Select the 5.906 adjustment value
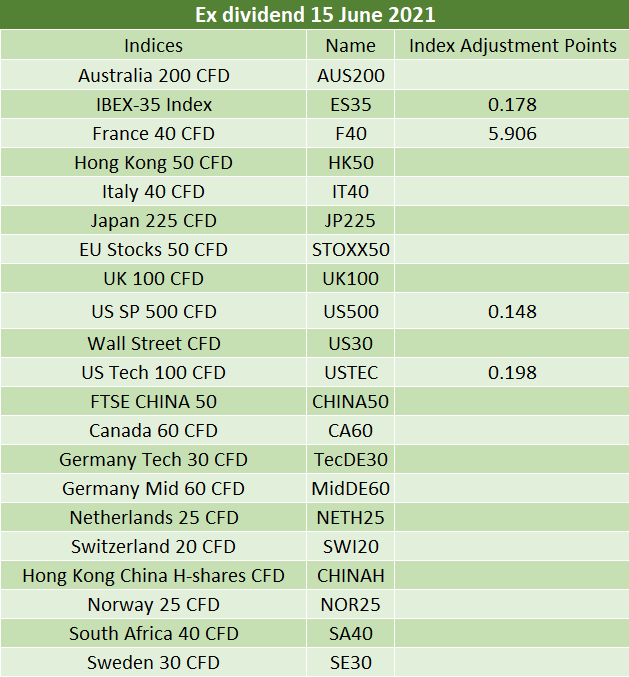 pos(512,133)
